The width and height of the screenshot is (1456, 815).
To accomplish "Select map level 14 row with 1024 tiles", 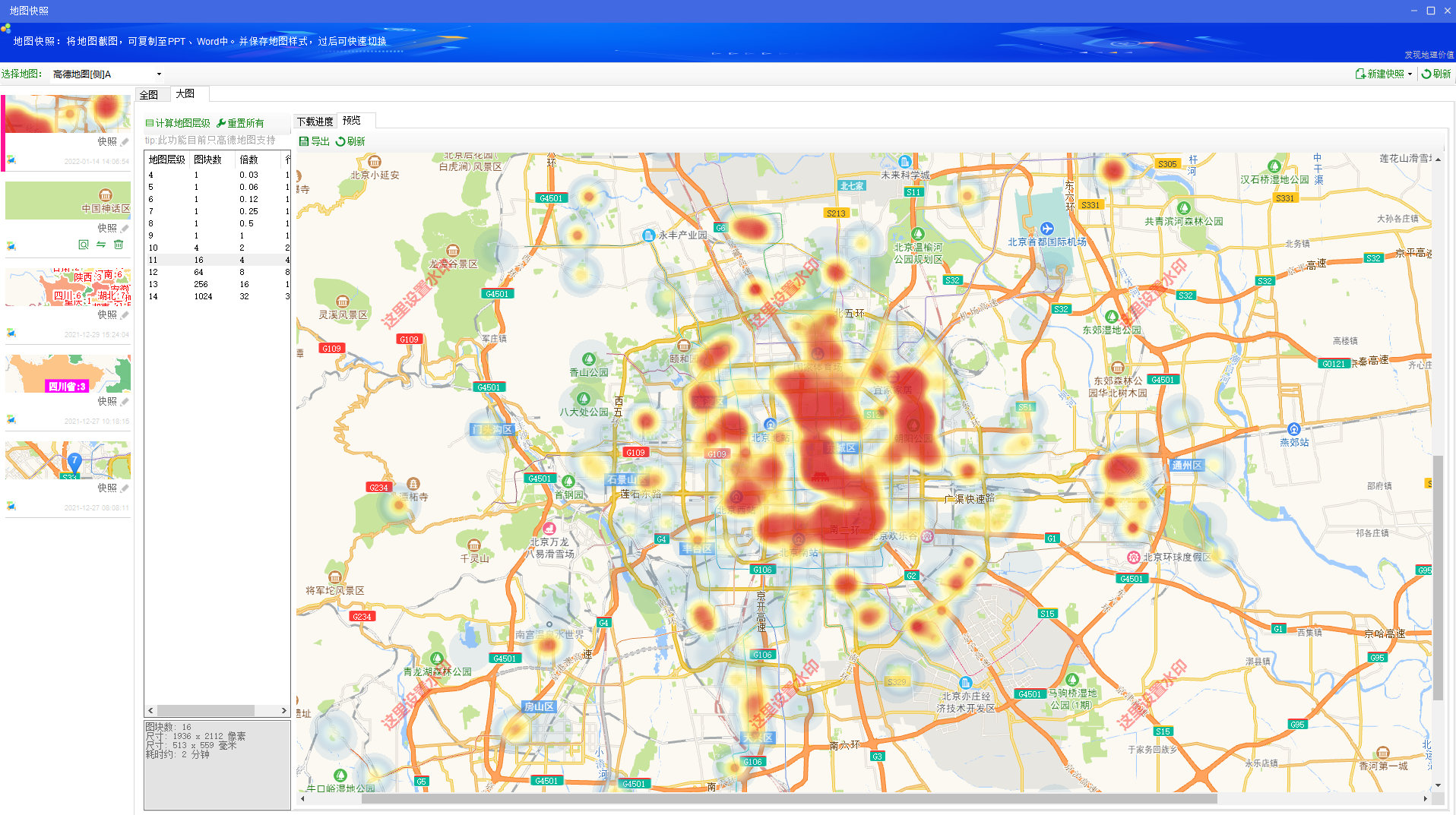I will [x=217, y=296].
